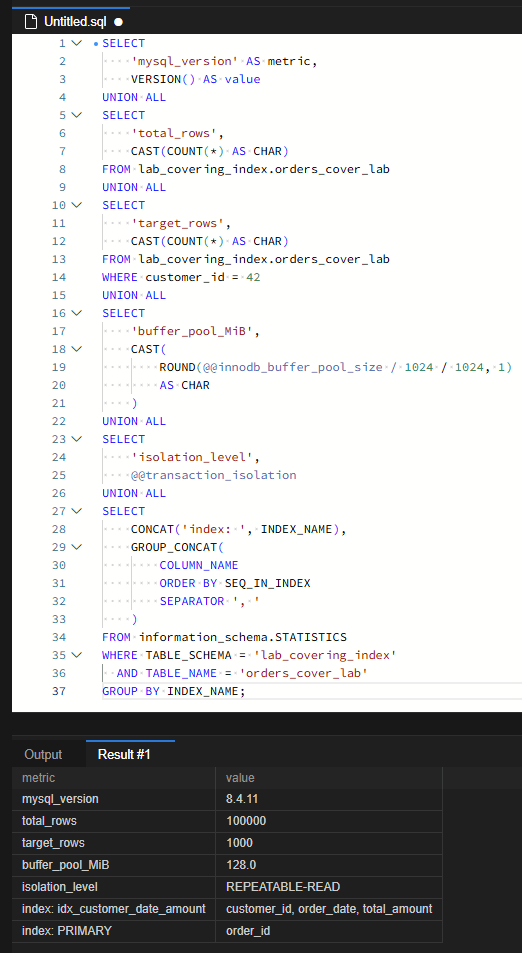Click 'lab_covering_index' string on line 35

[325, 655]
